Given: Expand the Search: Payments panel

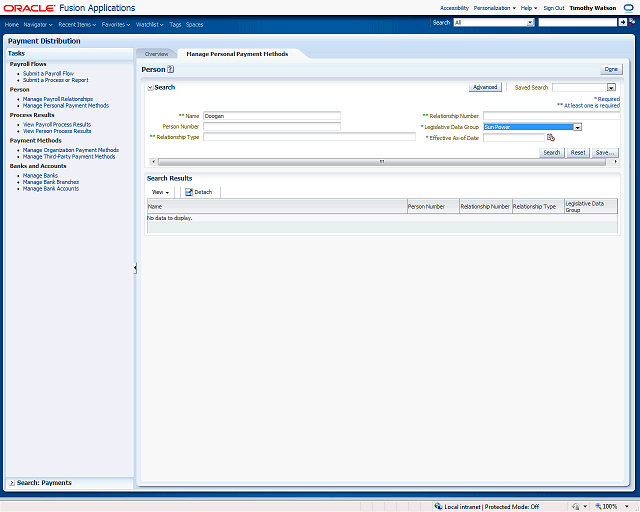Looking at the screenshot, I should 11,483.
